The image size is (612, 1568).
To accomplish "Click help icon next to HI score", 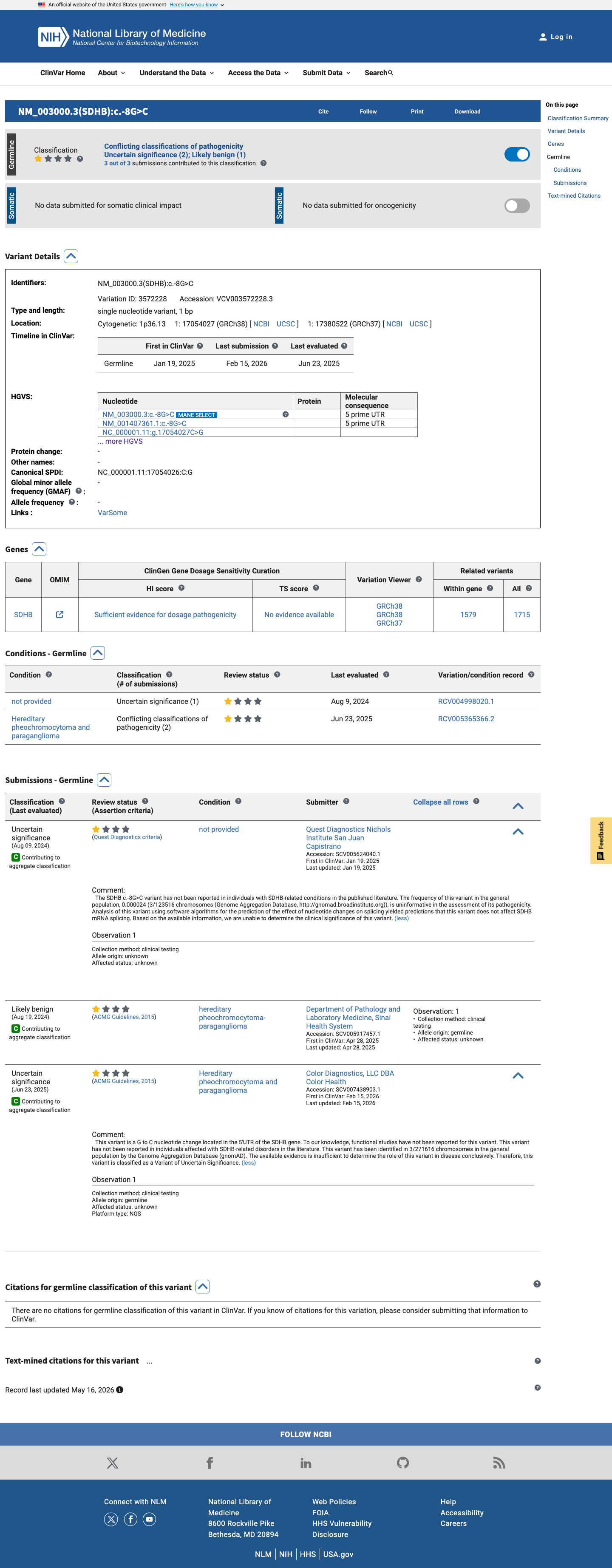I will pos(181,588).
